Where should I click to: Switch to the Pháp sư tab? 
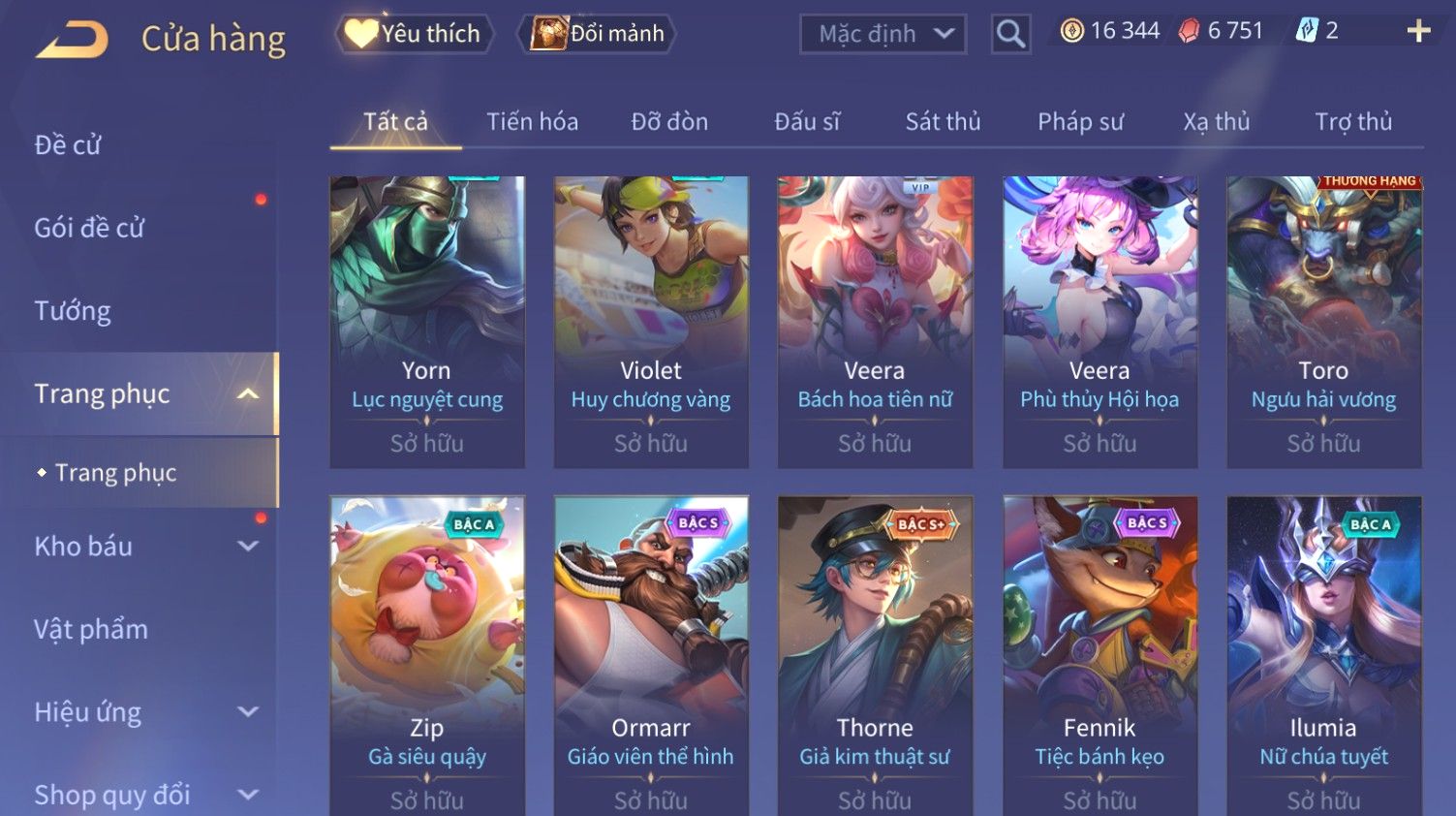point(1080,122)
